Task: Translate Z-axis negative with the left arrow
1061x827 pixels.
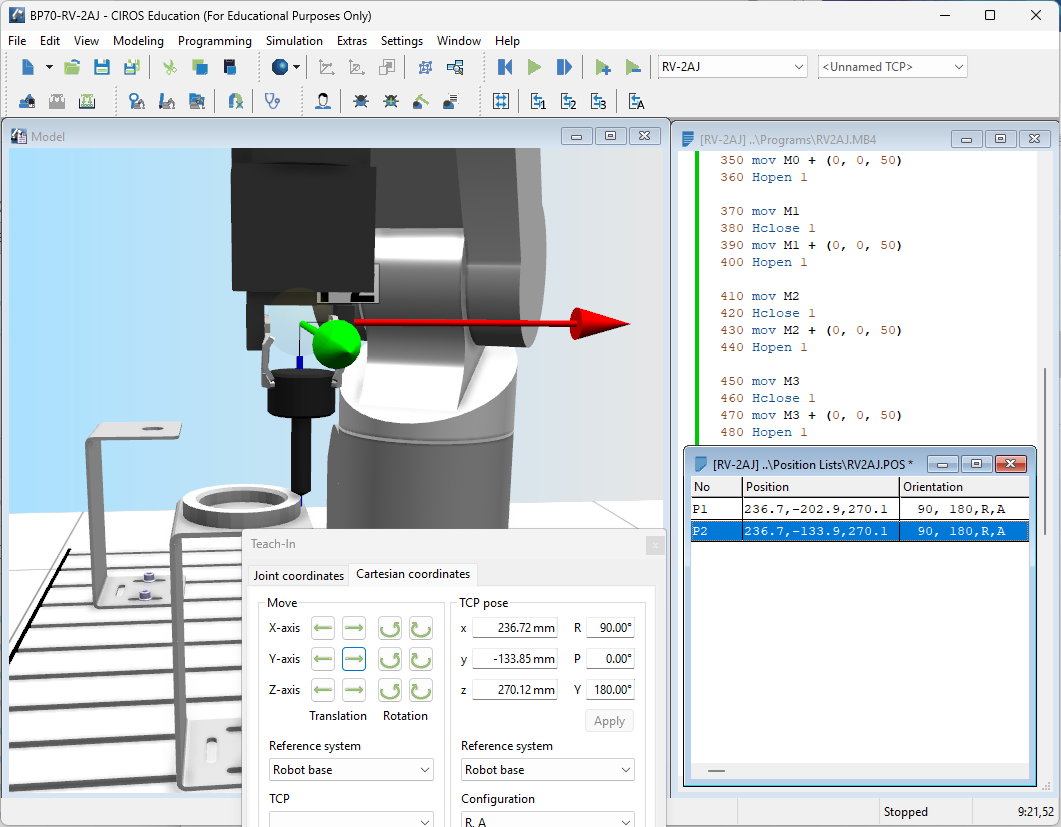Action: click(323, 690)
